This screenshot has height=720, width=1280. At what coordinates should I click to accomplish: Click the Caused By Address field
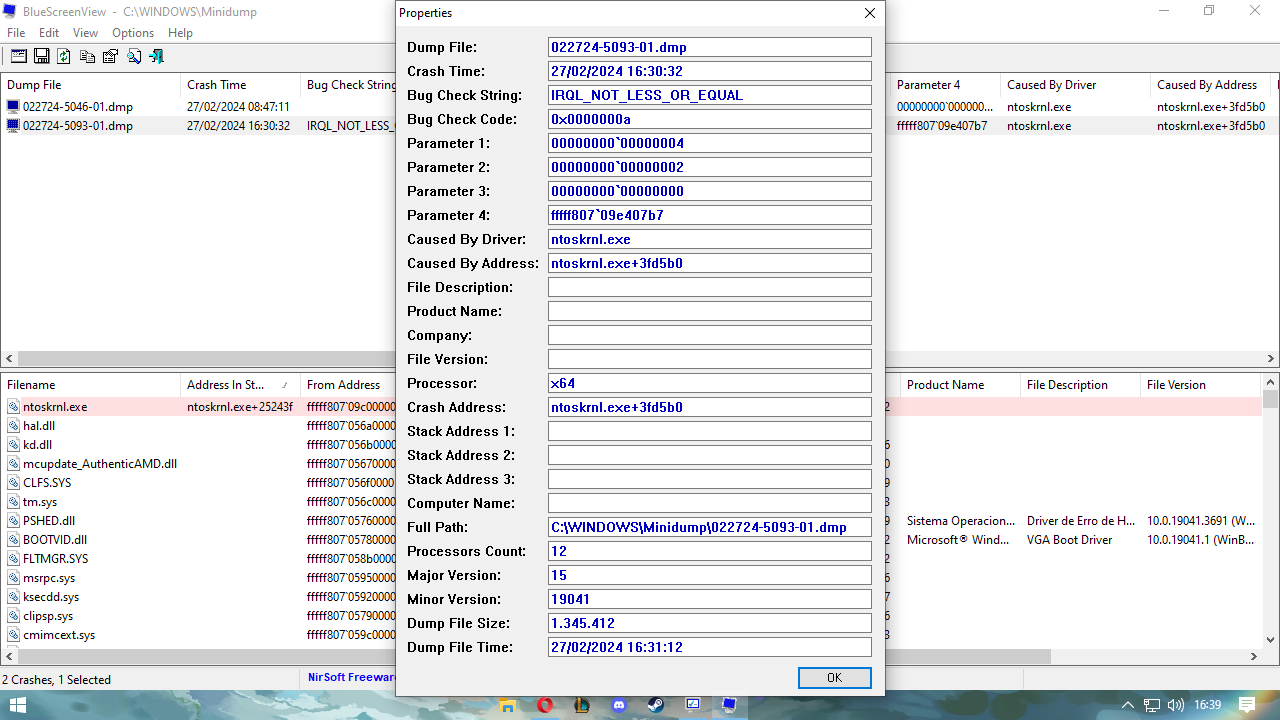pos(710,263)
